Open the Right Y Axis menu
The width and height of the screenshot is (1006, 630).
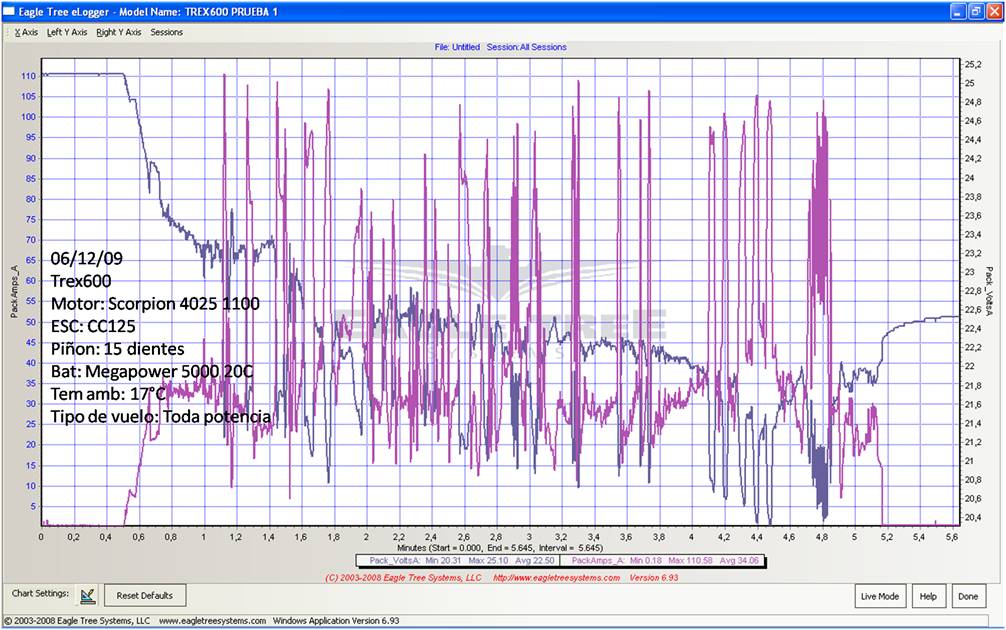(x=118, y=32)
